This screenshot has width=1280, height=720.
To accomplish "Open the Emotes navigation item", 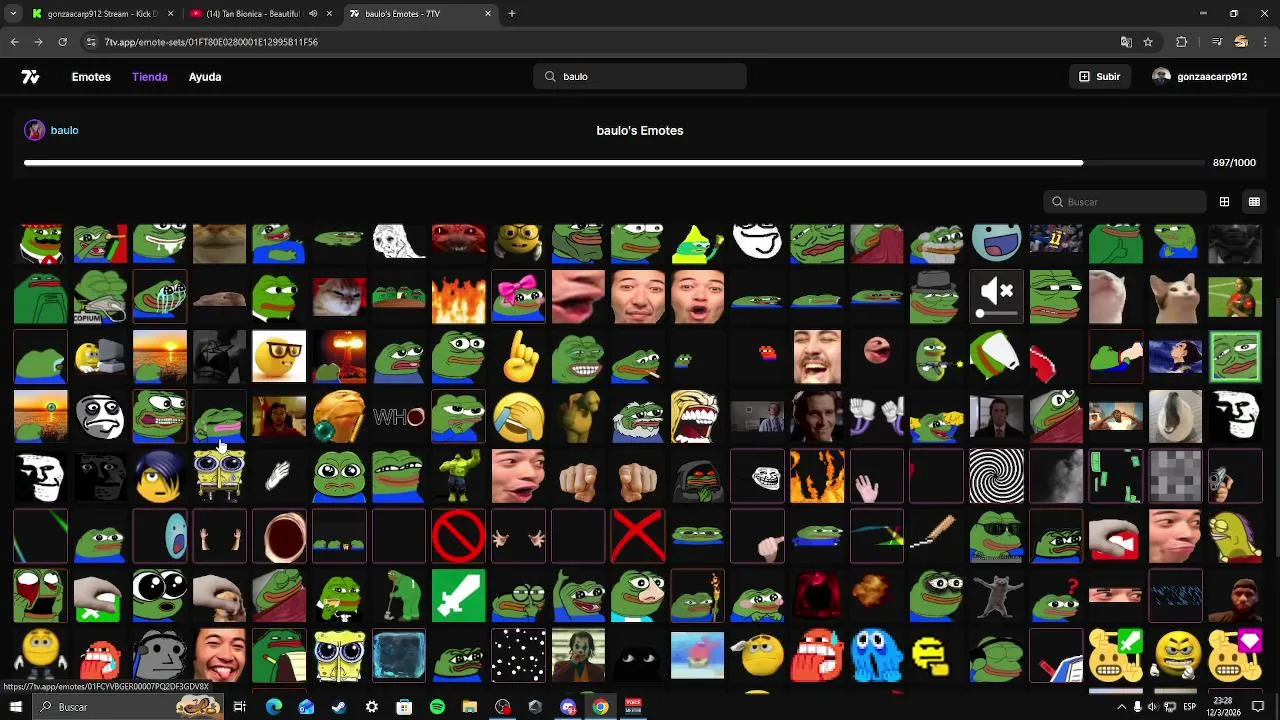I will pyautogui.click(x=91, y=77).
